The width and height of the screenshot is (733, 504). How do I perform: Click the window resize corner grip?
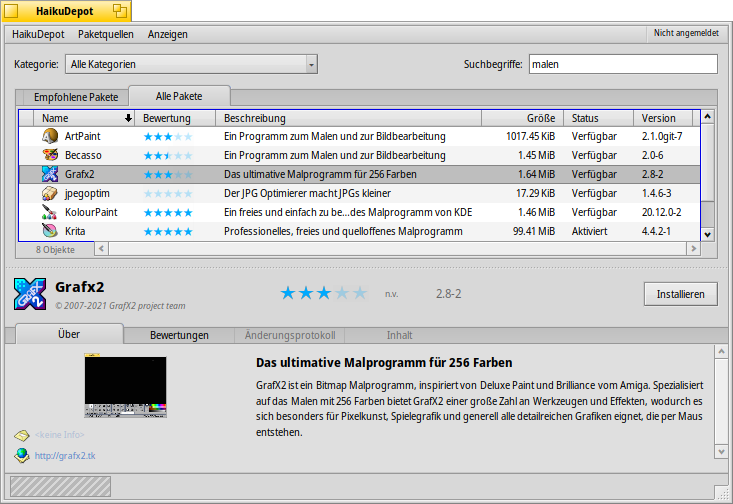click(723, 493)
